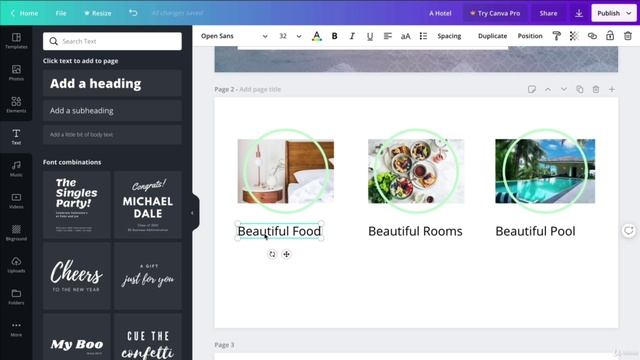Add notes to Page 2
This screenshot has height=360, width=640.
pyautogui.click(x=531, y=89)
